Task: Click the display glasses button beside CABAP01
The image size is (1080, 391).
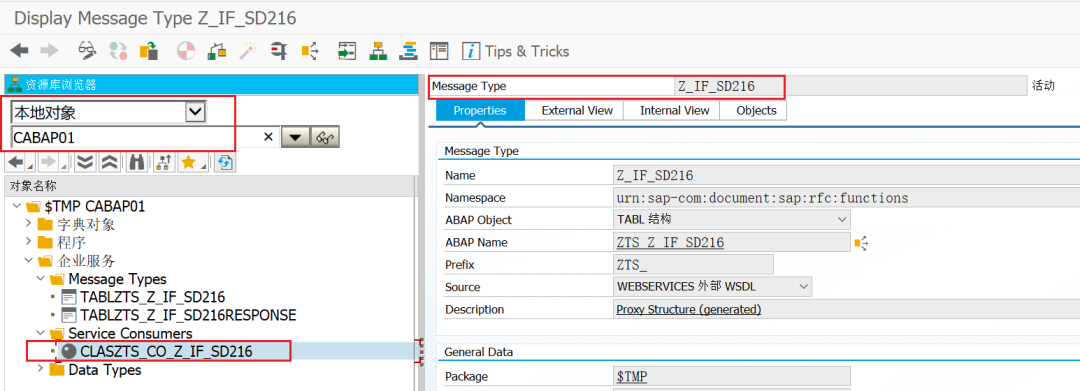Action: click(x=325, y=137)
